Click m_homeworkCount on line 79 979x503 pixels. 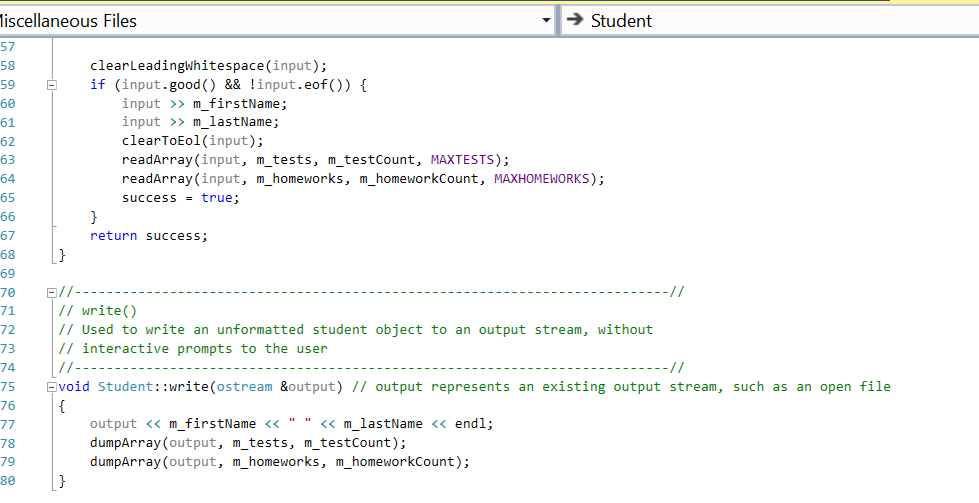tap(395, 462)
